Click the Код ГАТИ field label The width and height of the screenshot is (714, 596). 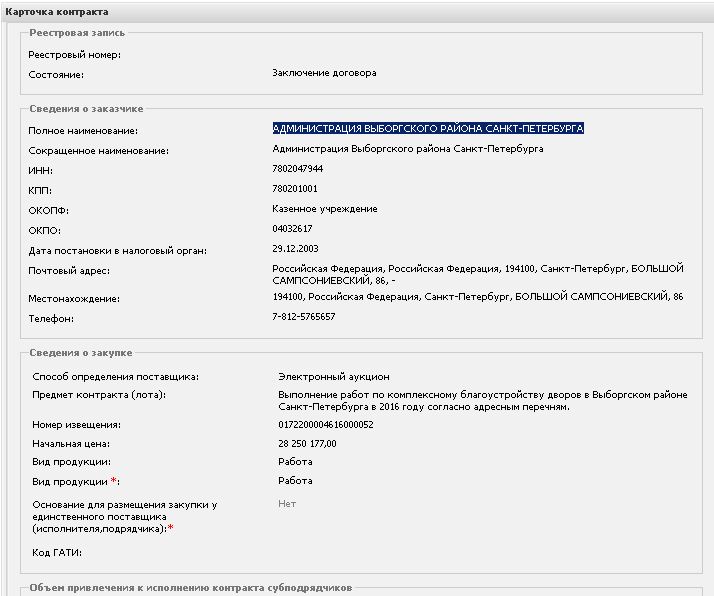[x=56, y=552]
